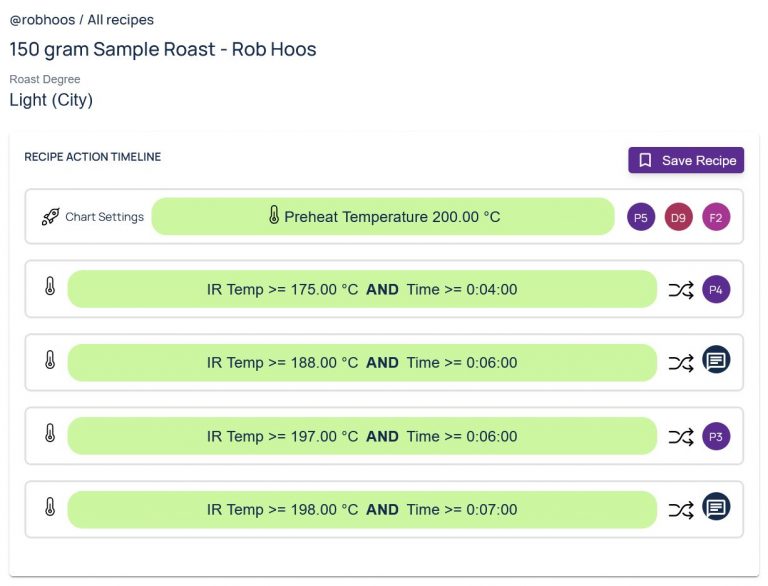Click the Save Recipe button
The width and height of the screenshot is (768, 586).
[686, 160]
